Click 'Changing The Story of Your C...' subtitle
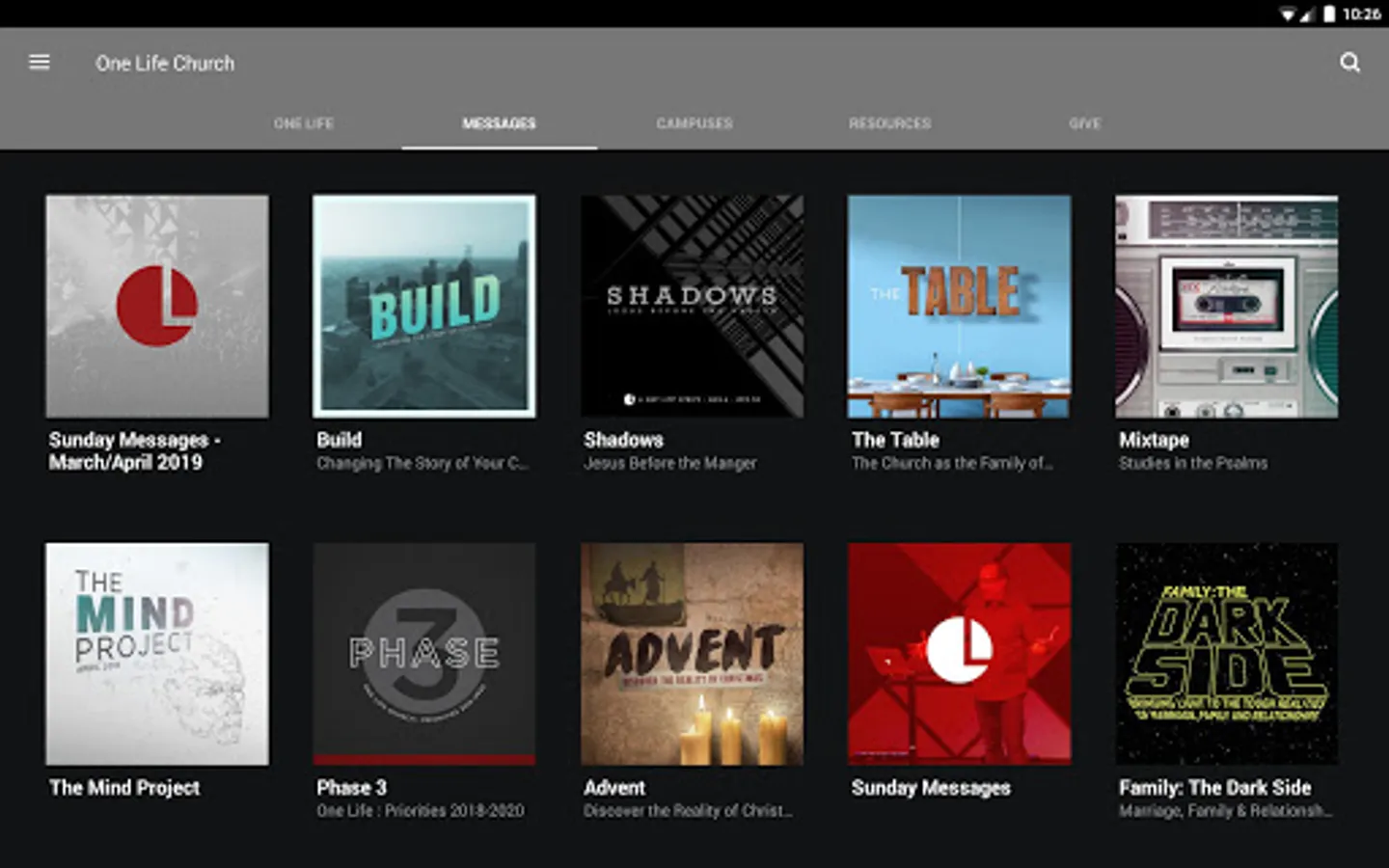1389x868 pixels. pos(422,464)
